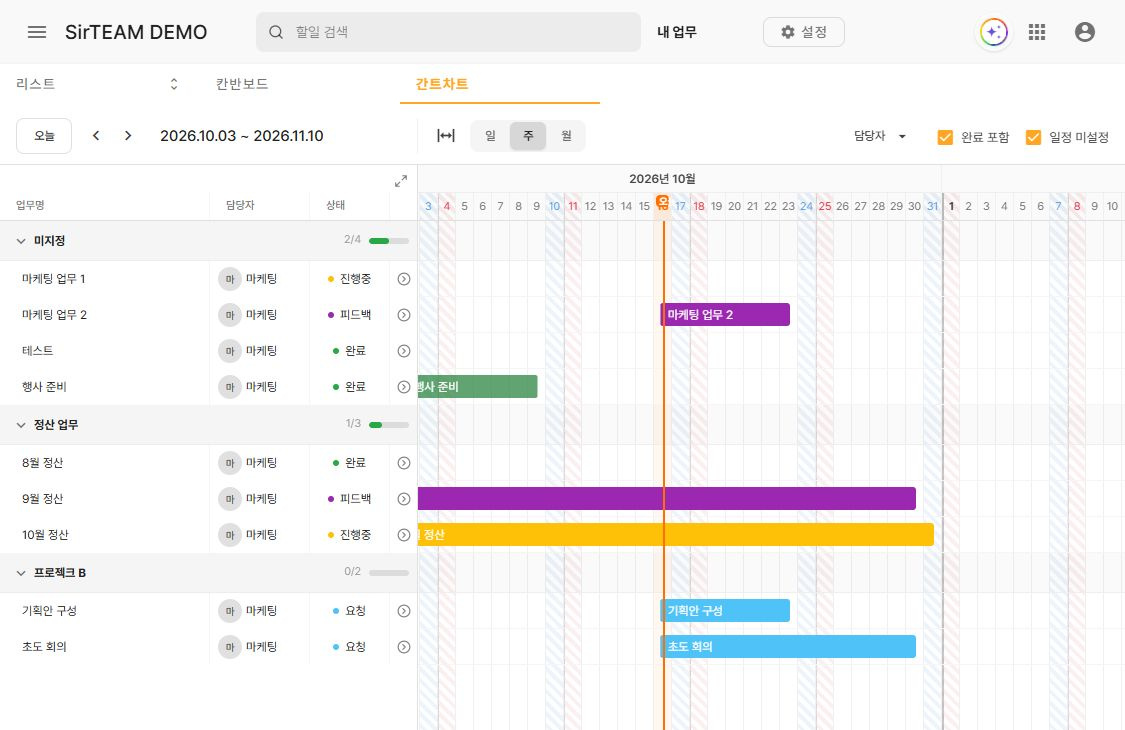
Task: Switch timeline scale to 월 (month)
Action: [566, 136]
